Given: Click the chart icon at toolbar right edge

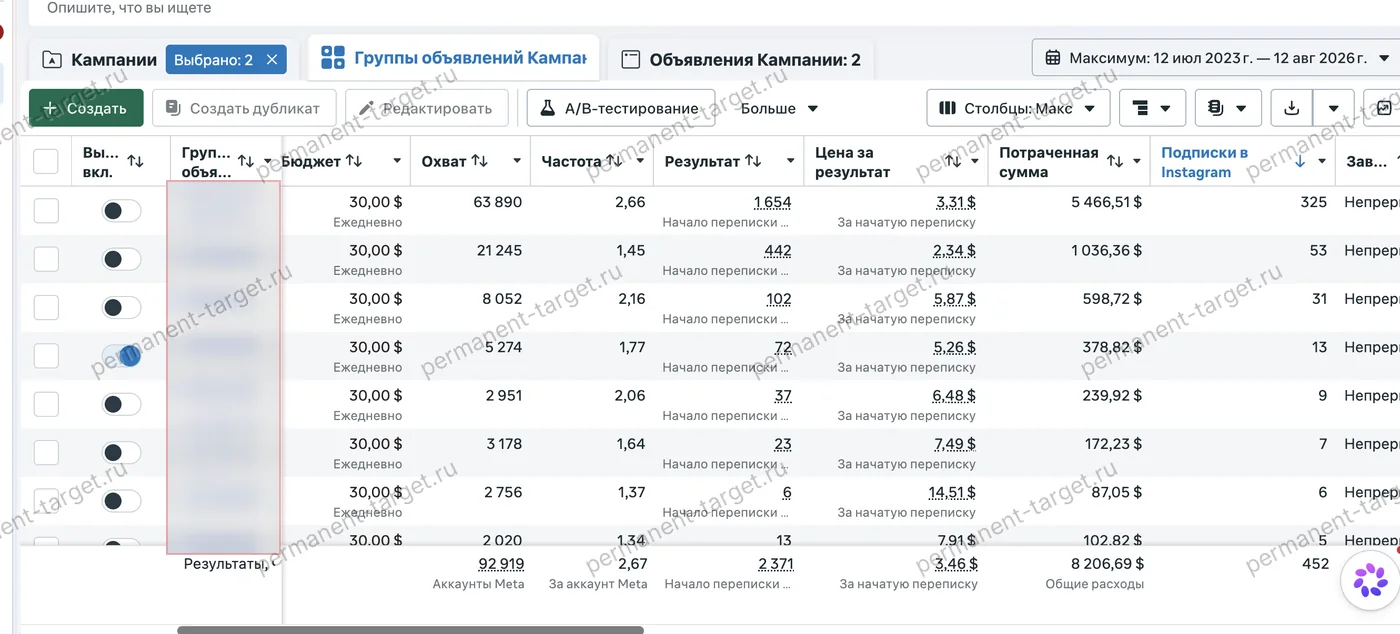Looking at the screenshot, I should (x=1384, y=108).
